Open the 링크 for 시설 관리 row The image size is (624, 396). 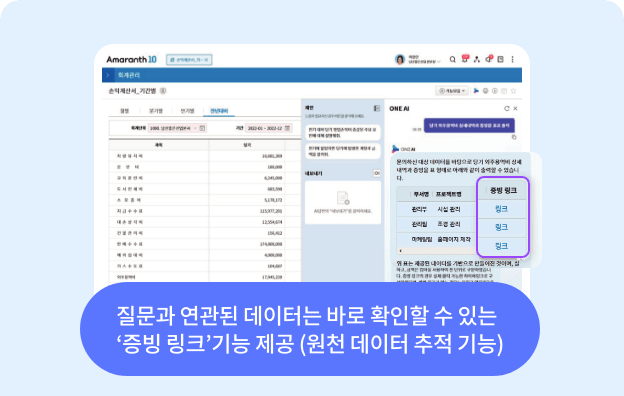[x=501, y=209]
